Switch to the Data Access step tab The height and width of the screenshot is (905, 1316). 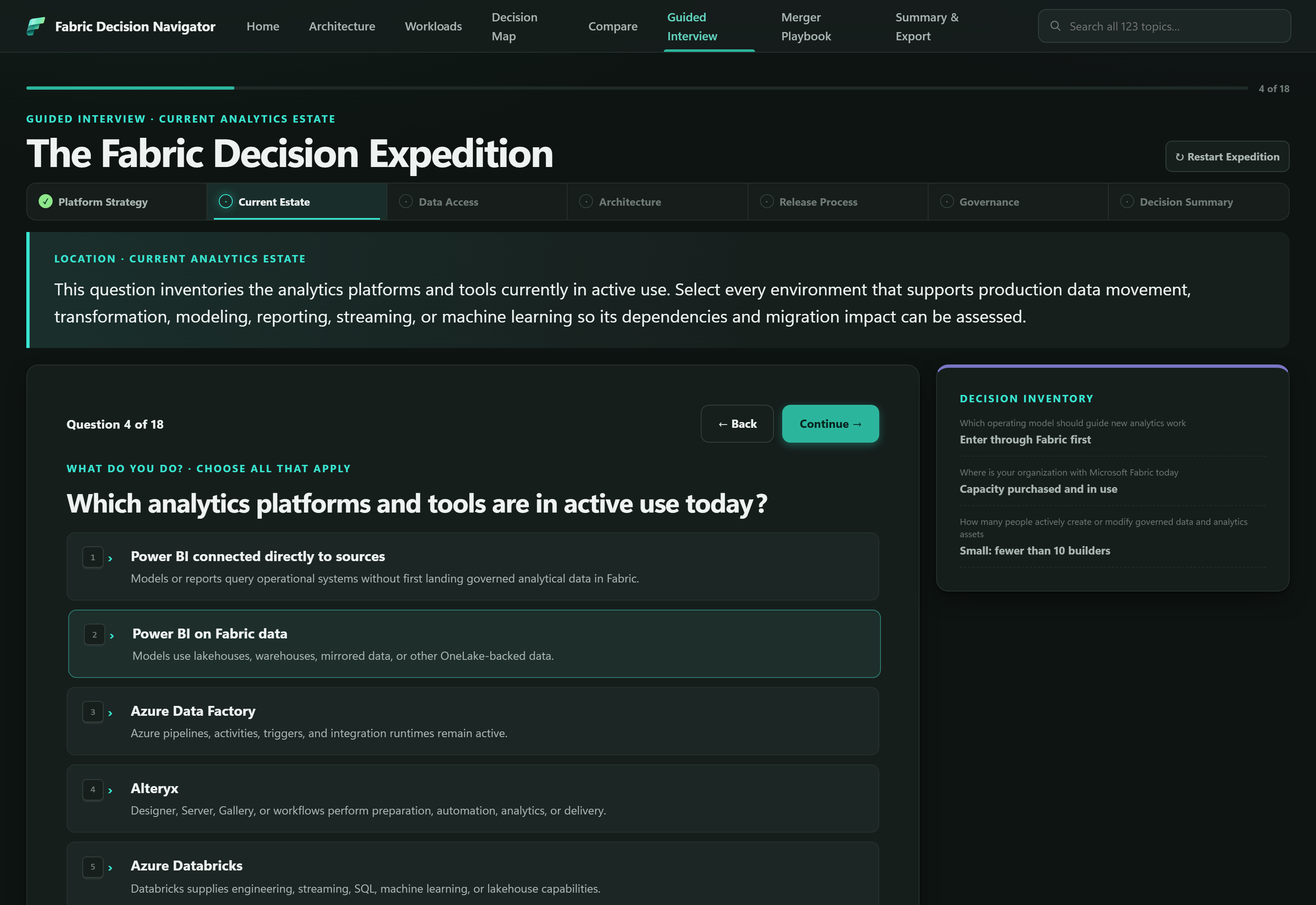(x=477, y=201)
